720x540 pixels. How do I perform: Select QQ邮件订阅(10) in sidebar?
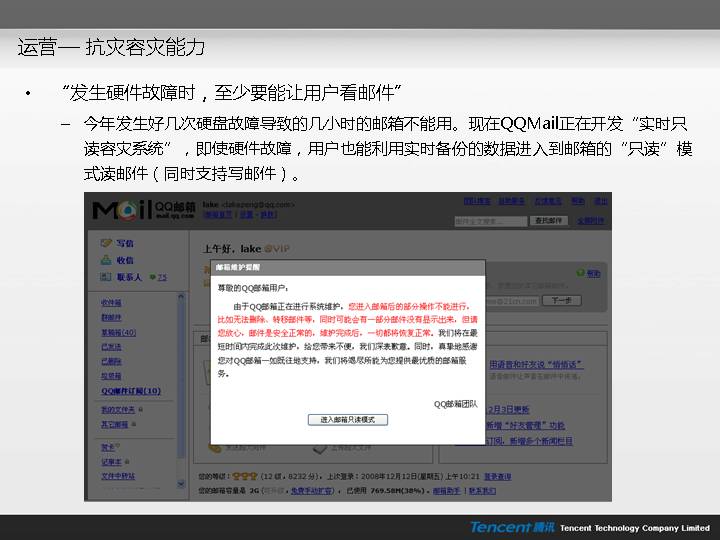coord(131,391)
